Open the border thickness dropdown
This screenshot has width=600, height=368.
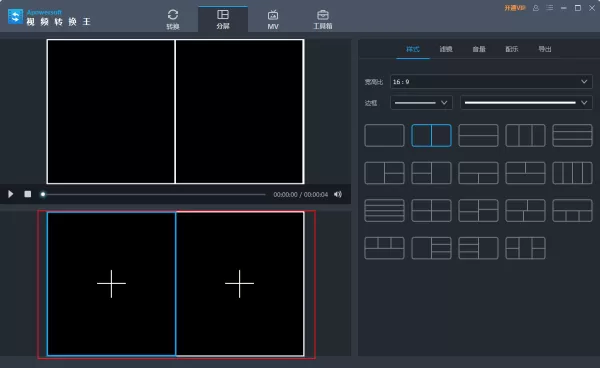coord(421,103)
